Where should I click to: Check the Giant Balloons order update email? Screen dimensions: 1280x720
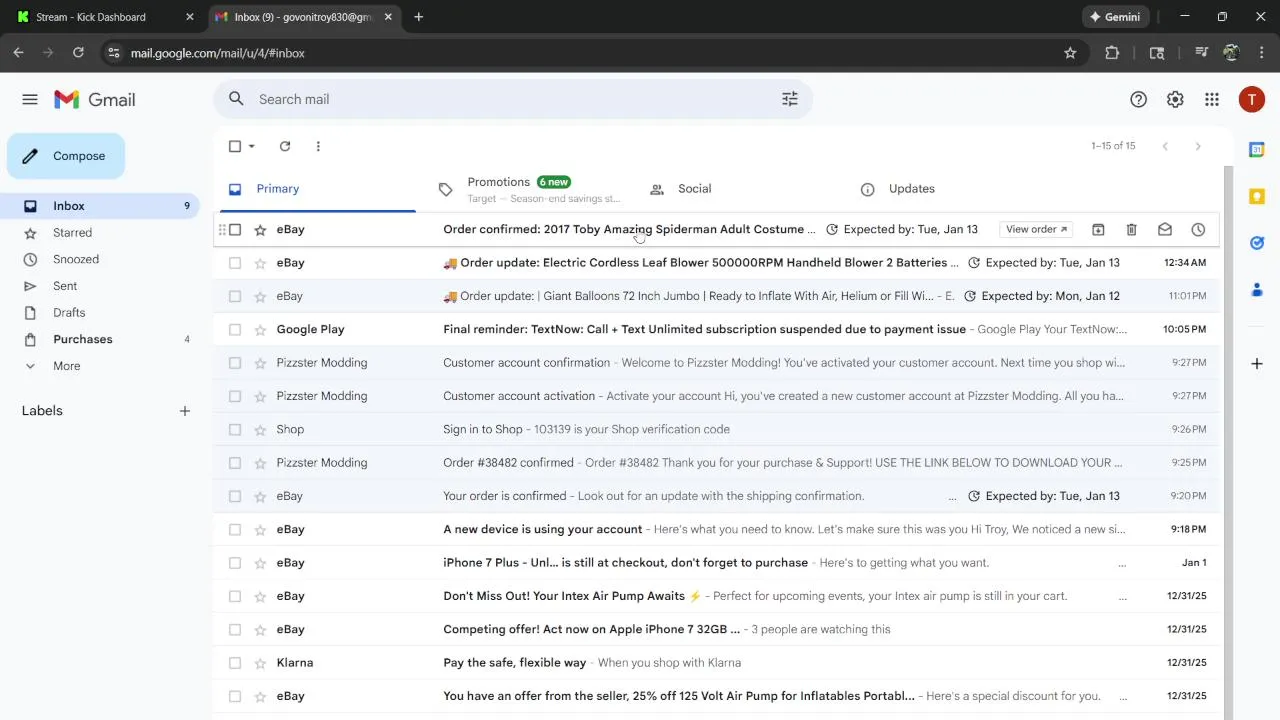pos(235,296)
